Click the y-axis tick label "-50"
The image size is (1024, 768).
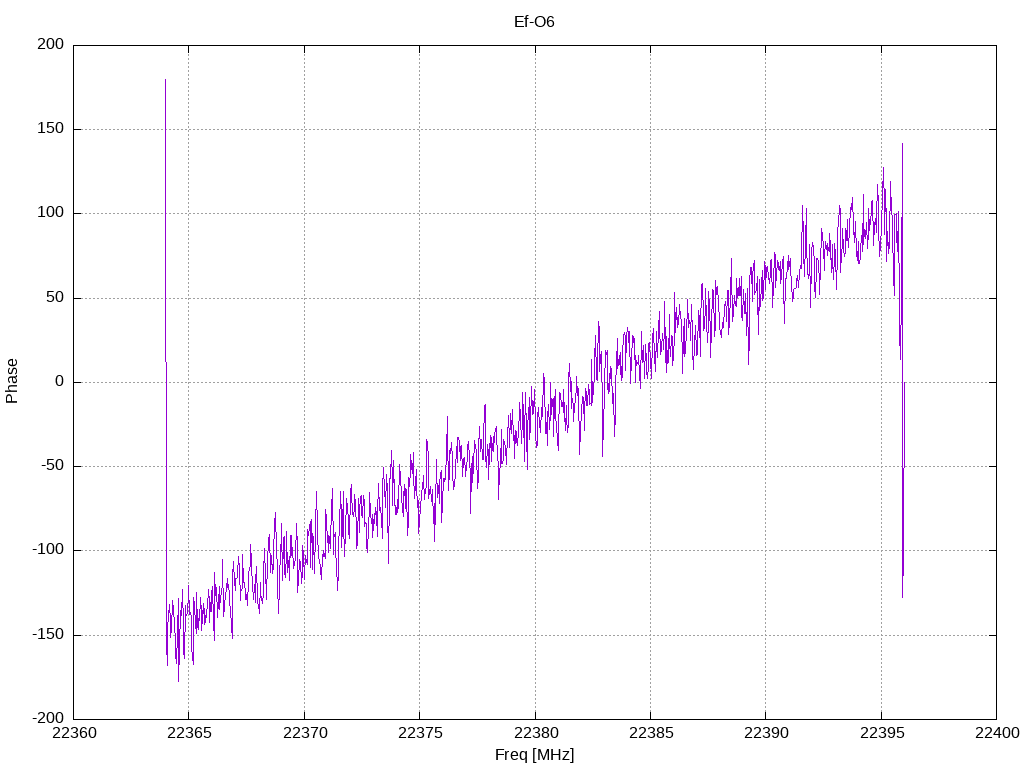[x=53, y=466]
